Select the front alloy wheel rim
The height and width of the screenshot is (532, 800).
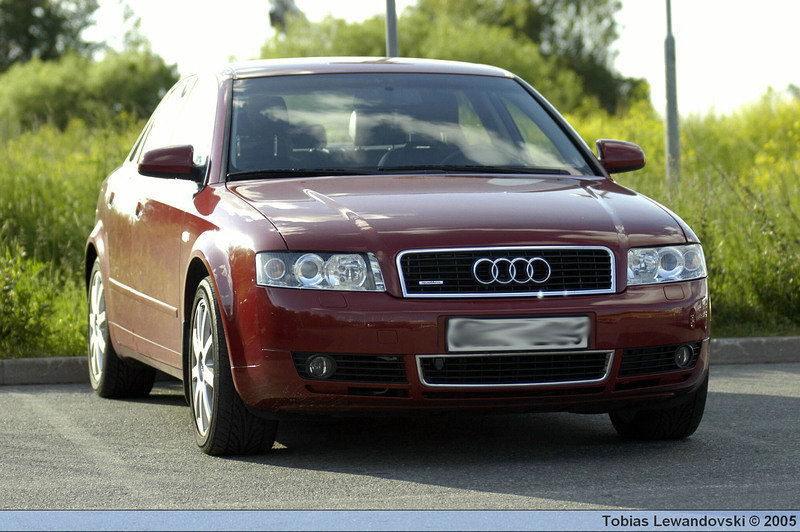point(202,367)
